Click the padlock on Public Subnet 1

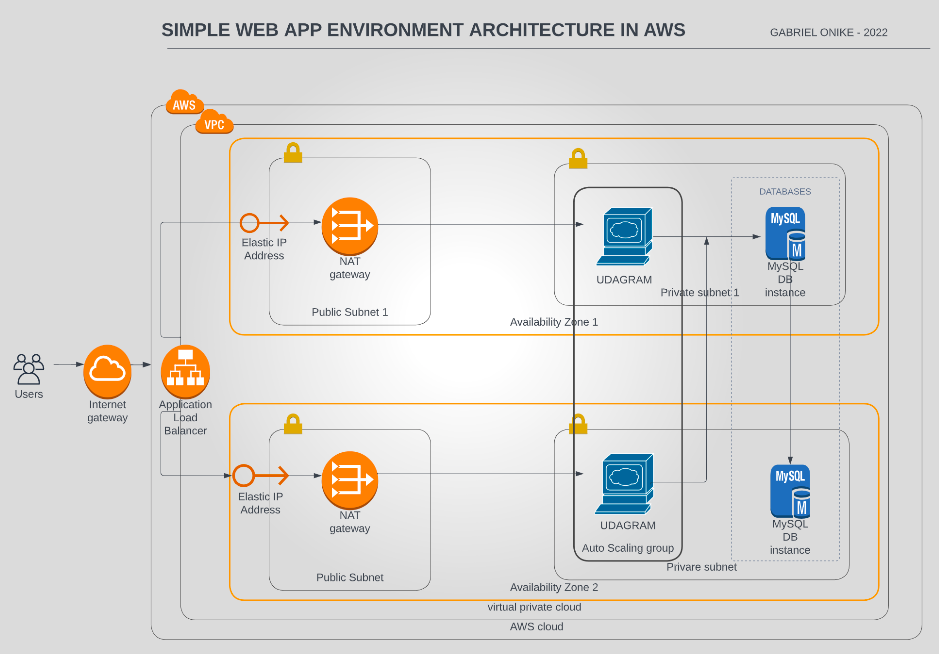[x=292, y=153]
